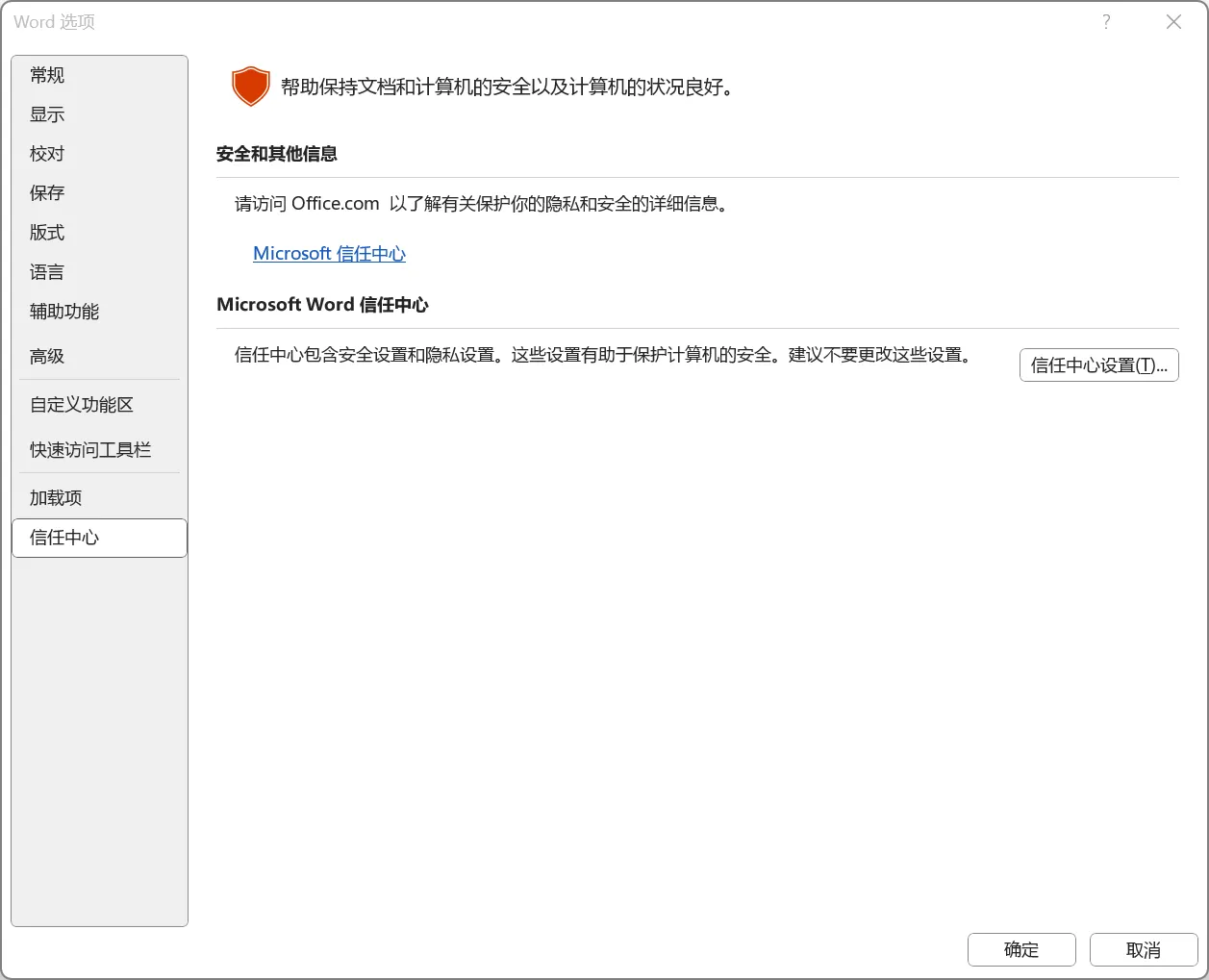1209x980 pixels.
Task: Confirm changes with the 确定 button
Action: 1021,949
